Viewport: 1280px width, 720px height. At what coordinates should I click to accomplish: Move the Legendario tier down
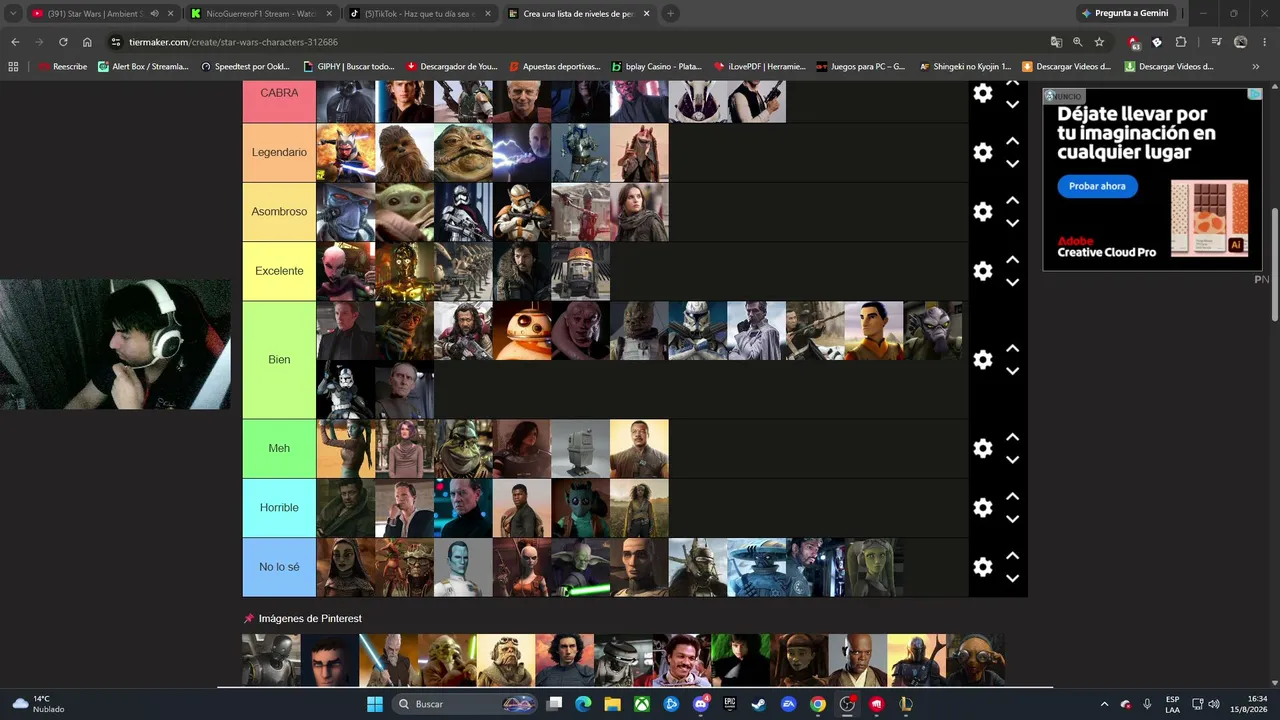point(1012,164)
